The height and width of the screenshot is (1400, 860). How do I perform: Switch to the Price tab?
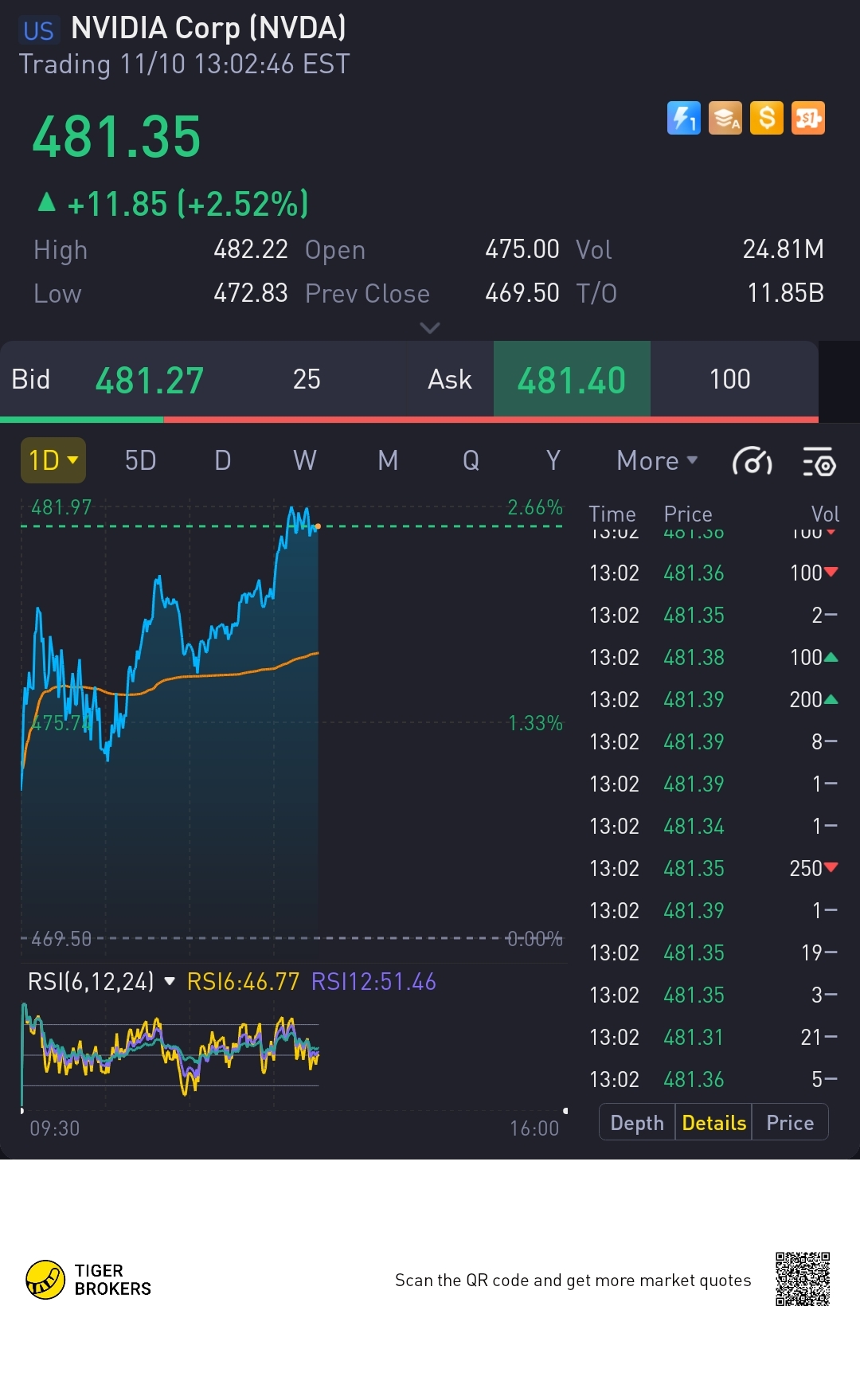point(790,1123)
